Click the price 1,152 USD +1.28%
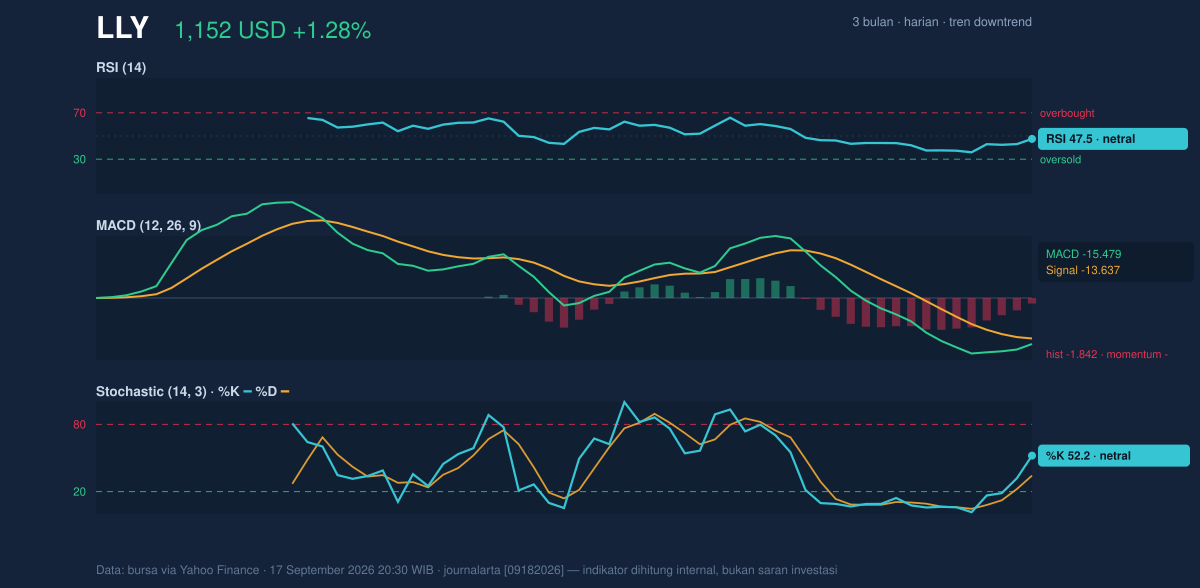Image resolution: width=1200 pixels, height=588 pixels. 273,31
